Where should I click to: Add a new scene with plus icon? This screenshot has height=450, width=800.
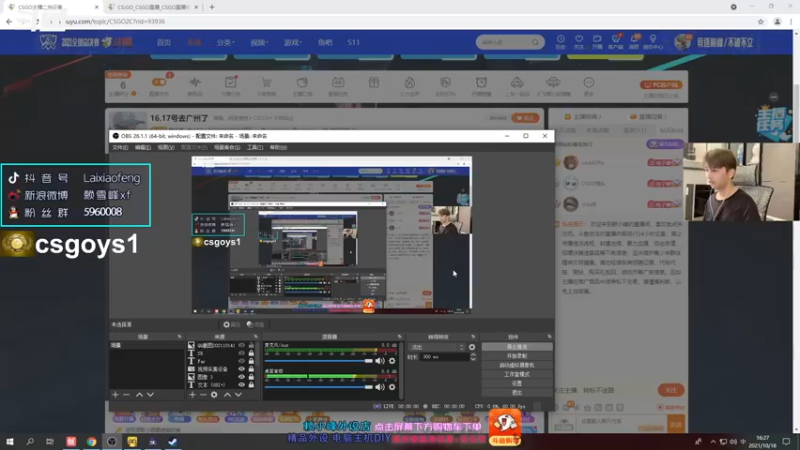click(115, 394)
